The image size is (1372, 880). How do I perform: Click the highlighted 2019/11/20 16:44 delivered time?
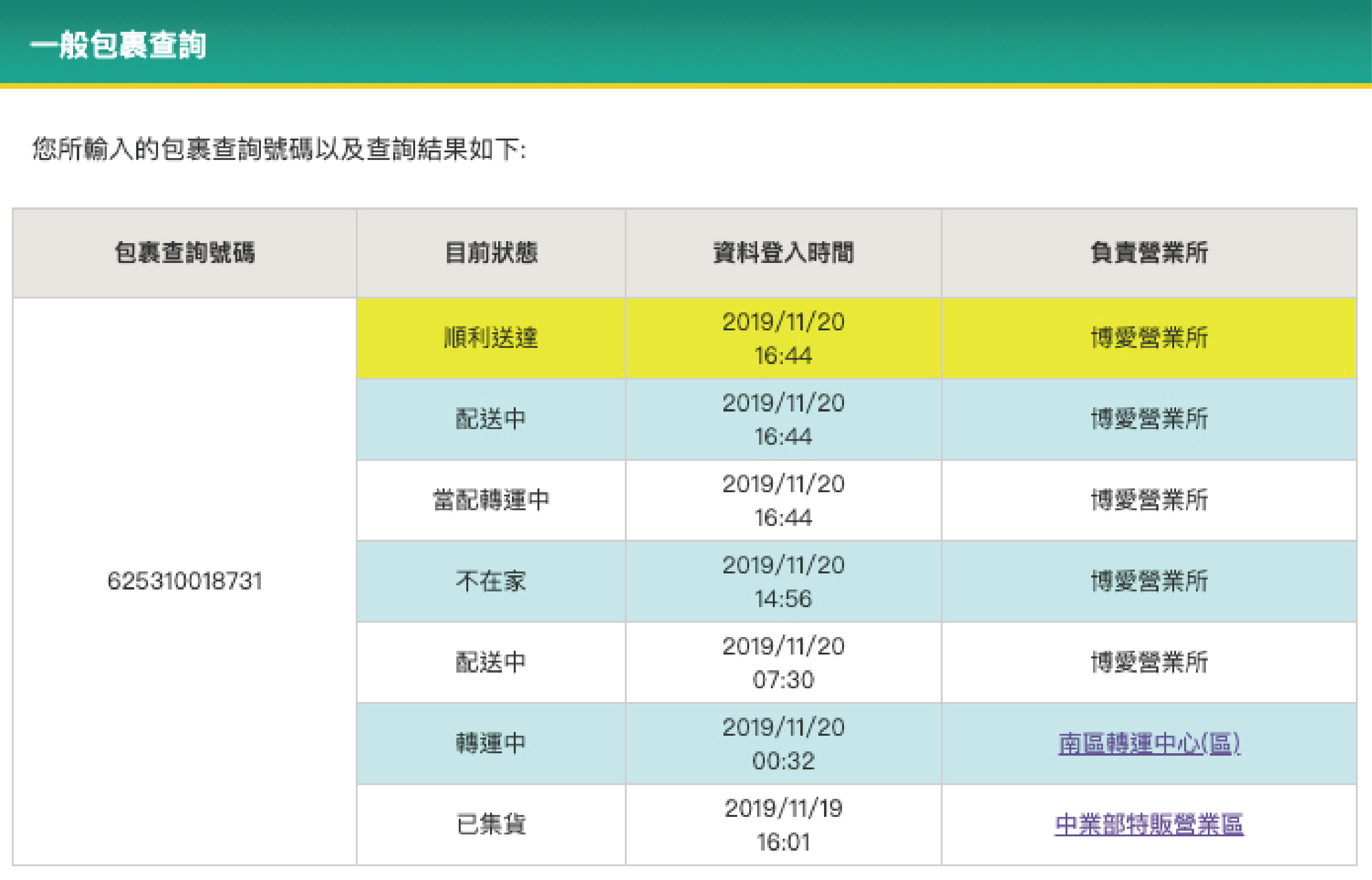(x=783, y=338)
